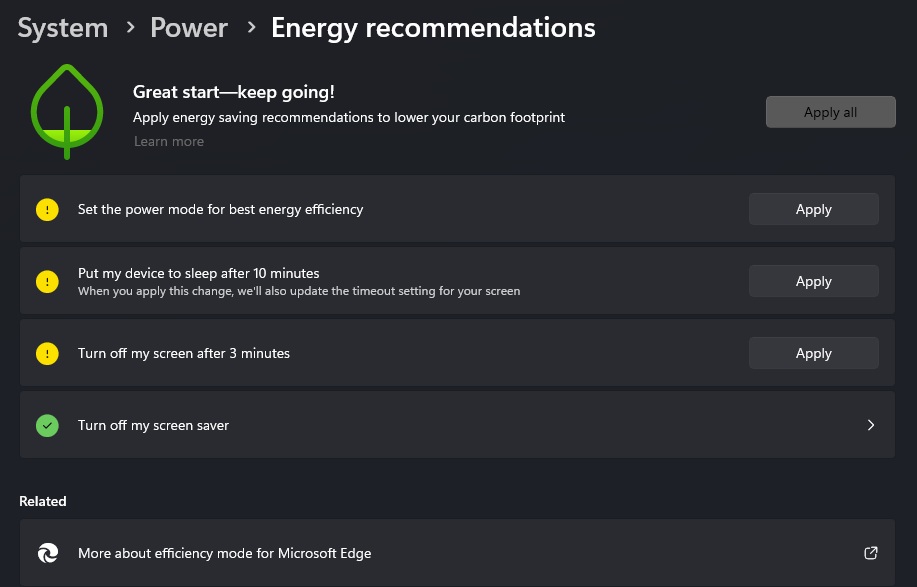Apply the best energy efficiency power mode
The height and width of the screenshot is (587, 917).
point(813,210)
